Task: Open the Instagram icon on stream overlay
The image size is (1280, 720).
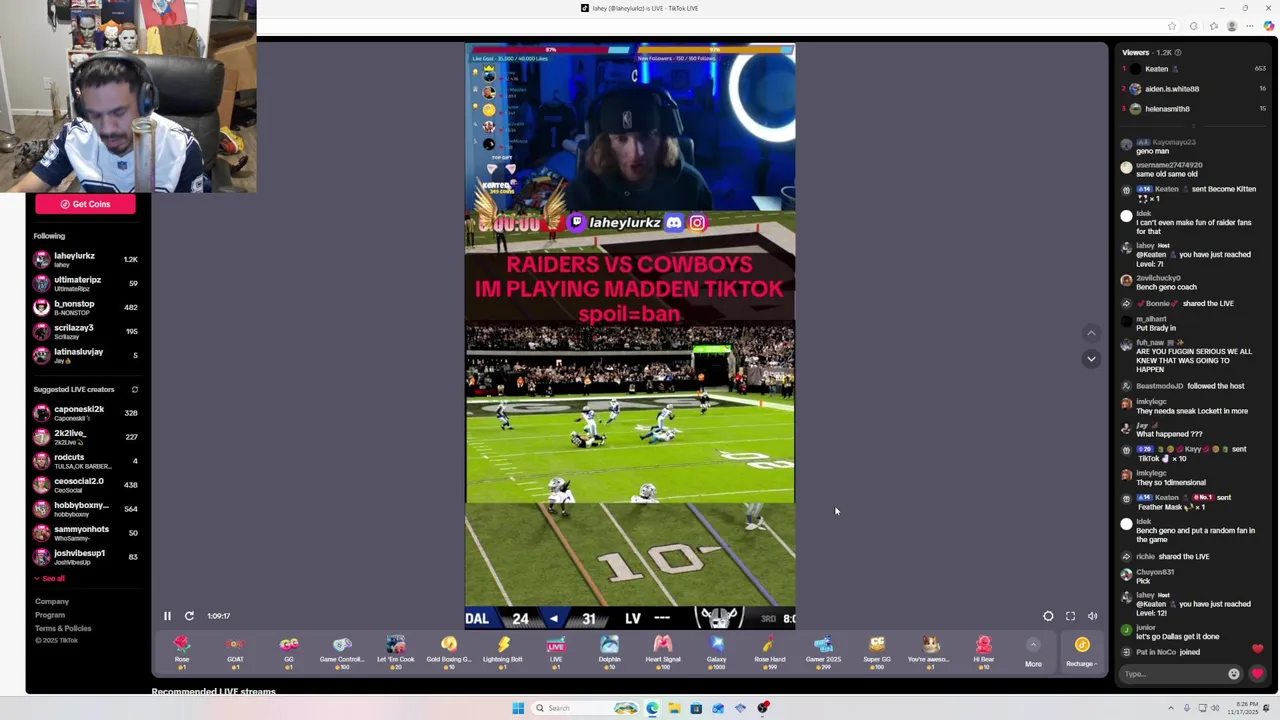Action: point(697,223)
